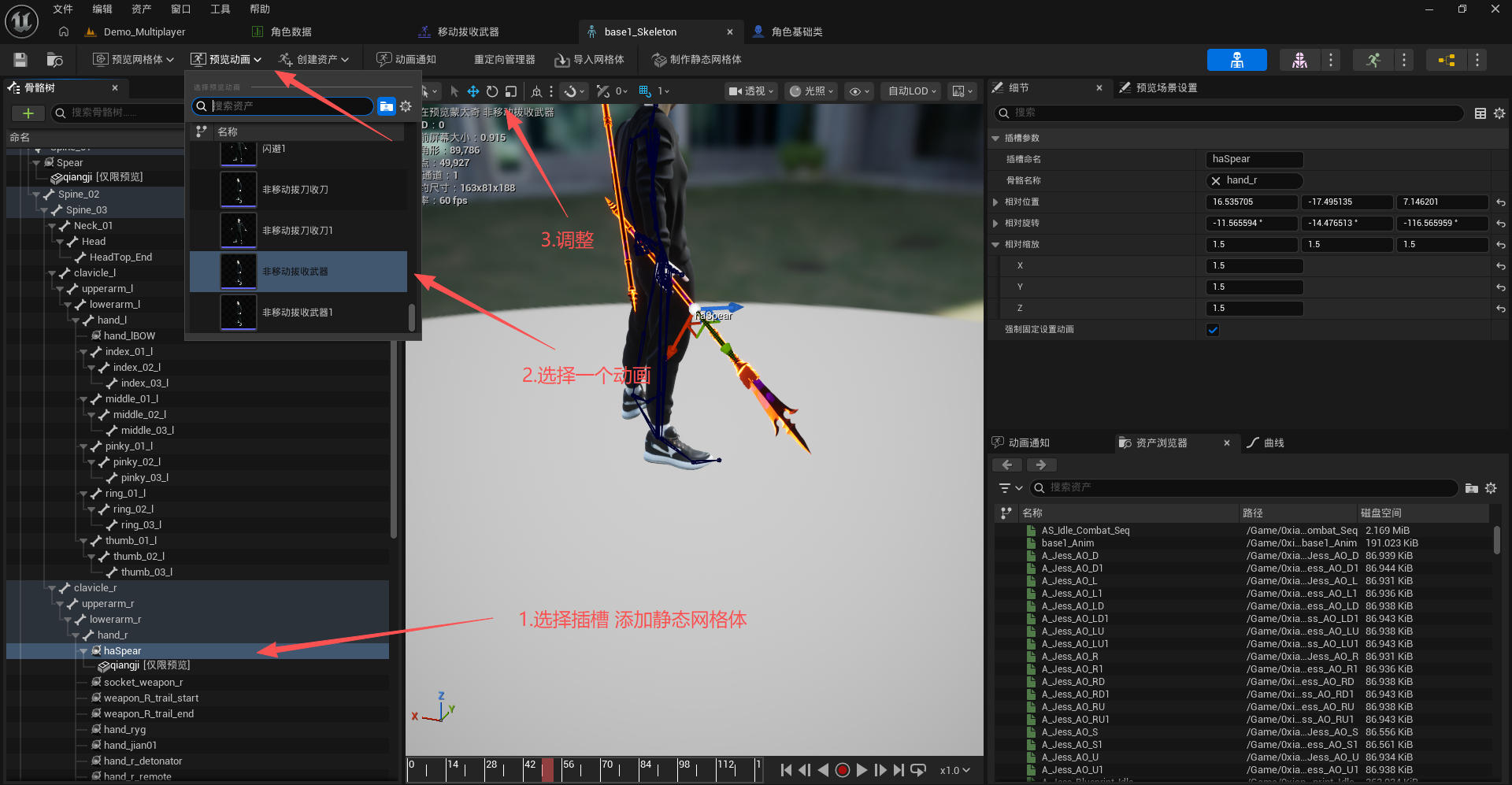
Task: Select the translate move tool in viewport
Action: pyautogui.click(x=473, y=91)
